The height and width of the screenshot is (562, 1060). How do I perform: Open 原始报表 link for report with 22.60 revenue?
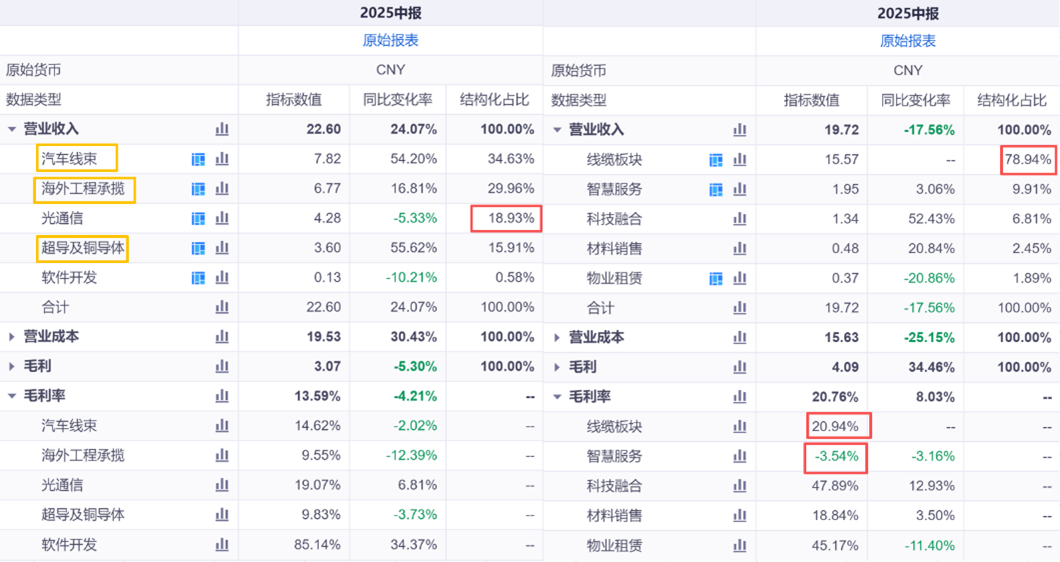(390, 41)
